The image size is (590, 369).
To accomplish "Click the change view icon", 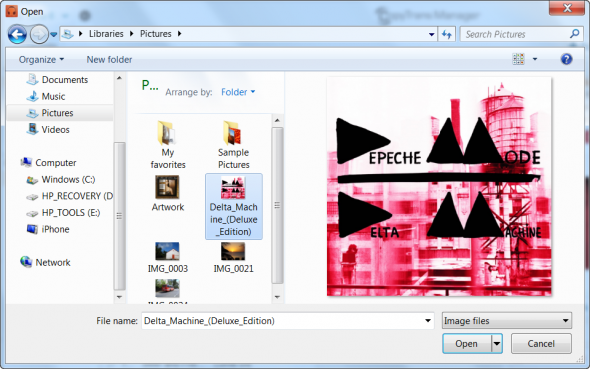I will [519, 59].
